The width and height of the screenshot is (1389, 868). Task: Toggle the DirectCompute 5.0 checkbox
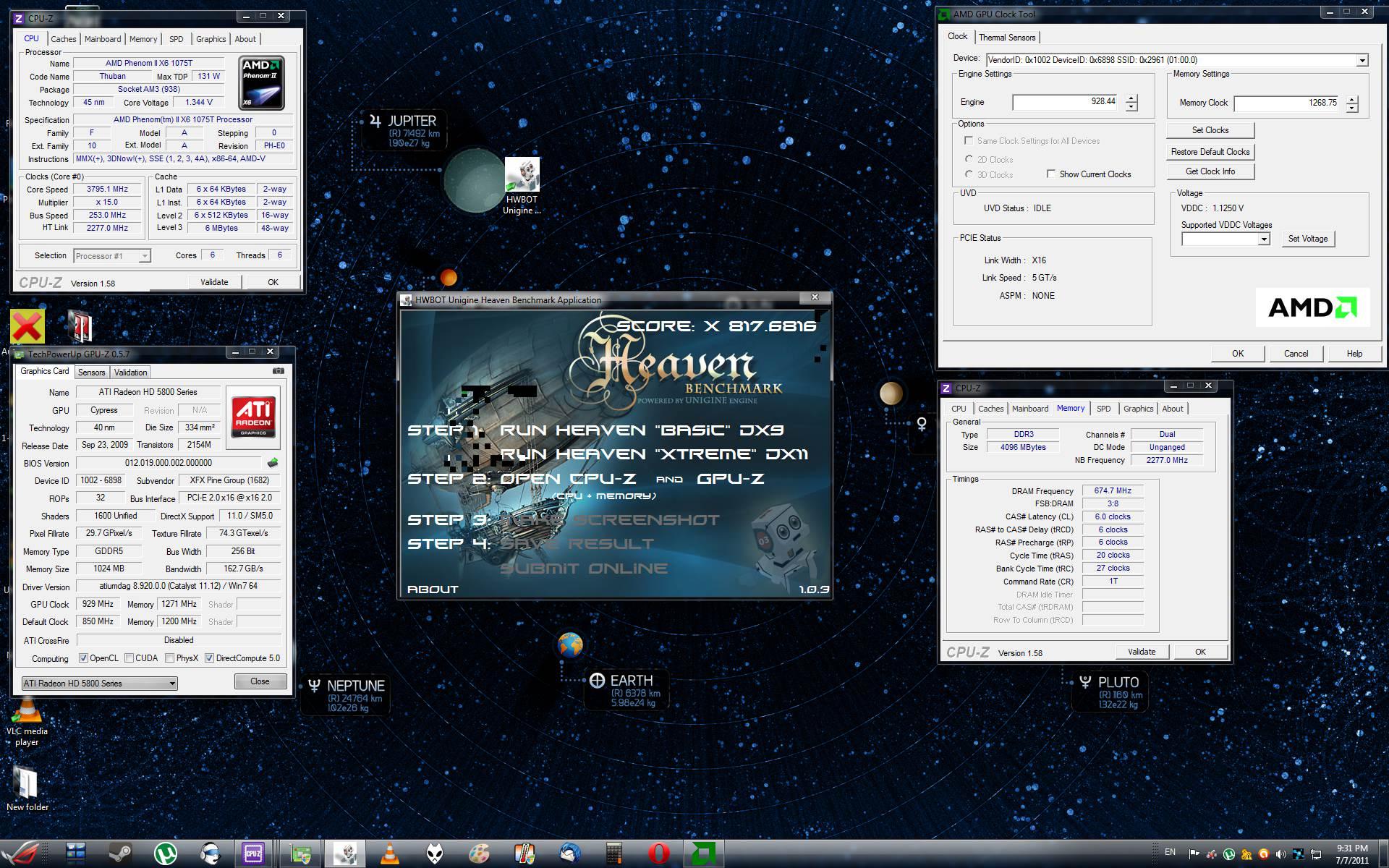coord(209,658)
